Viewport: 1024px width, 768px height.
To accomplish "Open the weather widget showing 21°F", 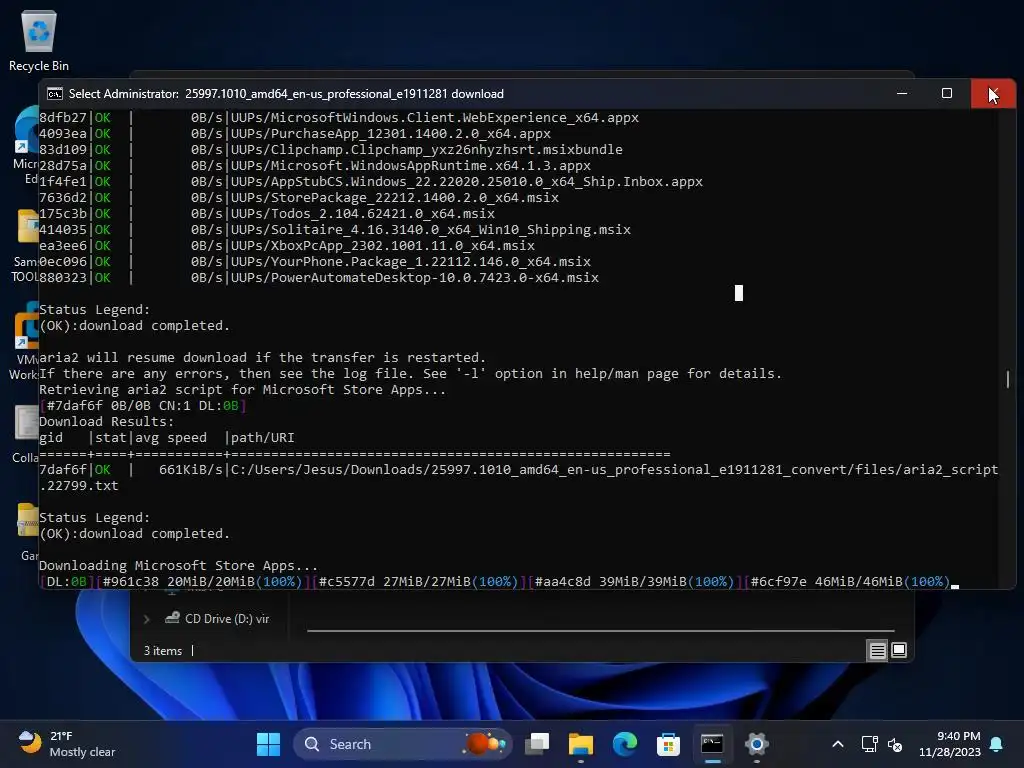I will pos(65,744).
